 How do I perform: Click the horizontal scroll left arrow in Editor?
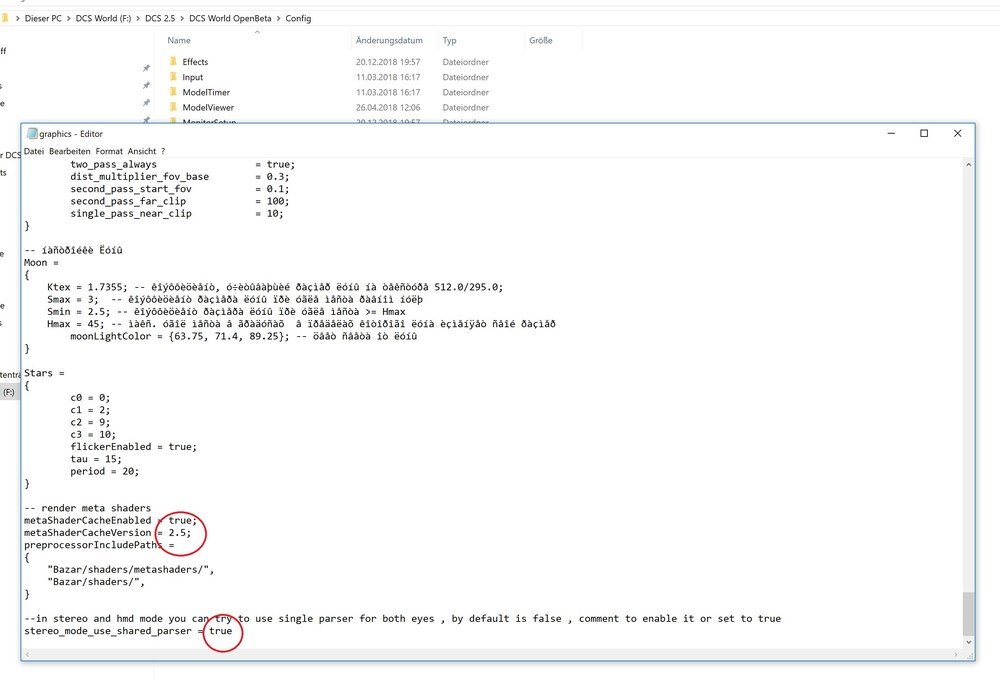point(27,654)
